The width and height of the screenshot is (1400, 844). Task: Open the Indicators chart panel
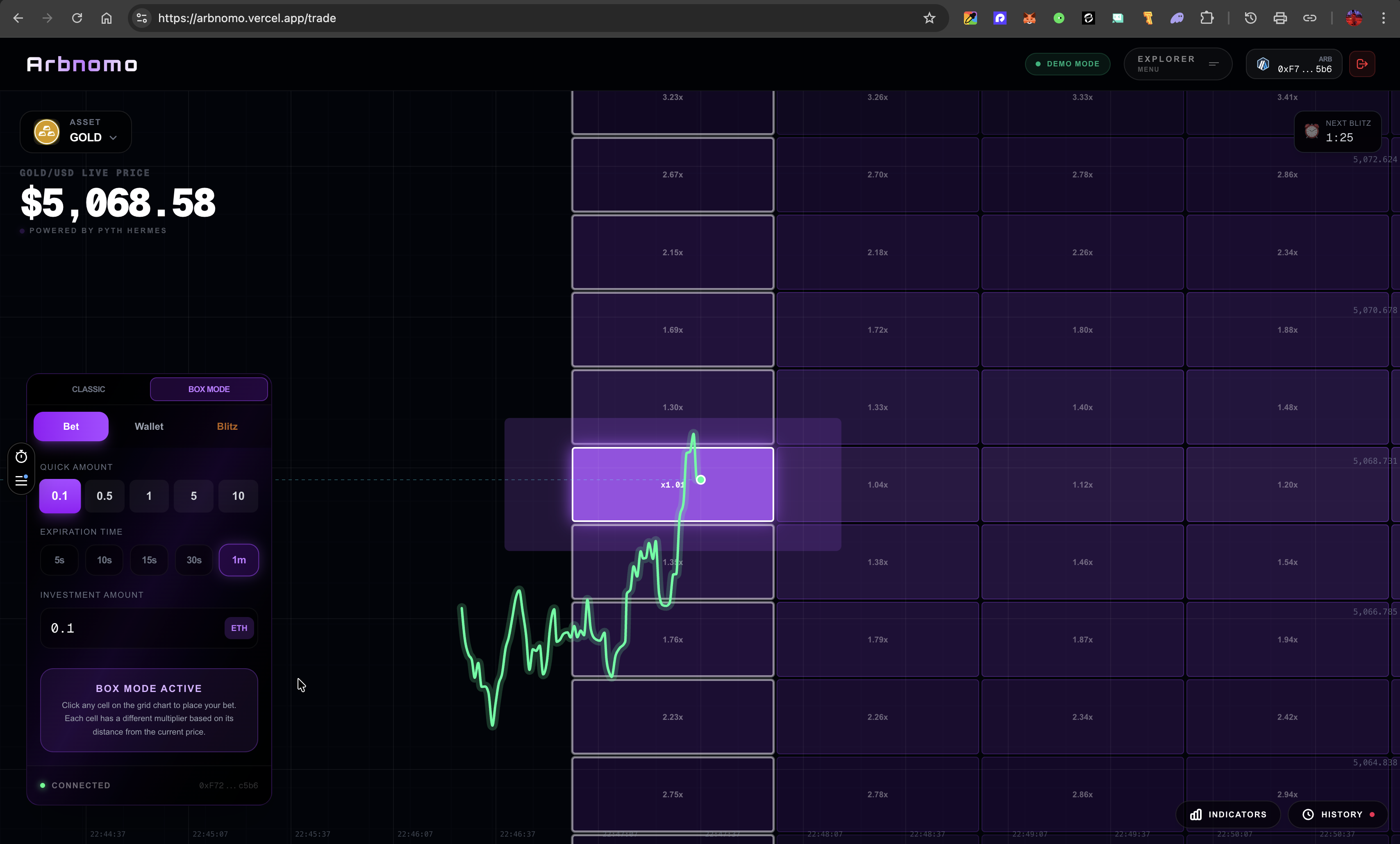1228,814
